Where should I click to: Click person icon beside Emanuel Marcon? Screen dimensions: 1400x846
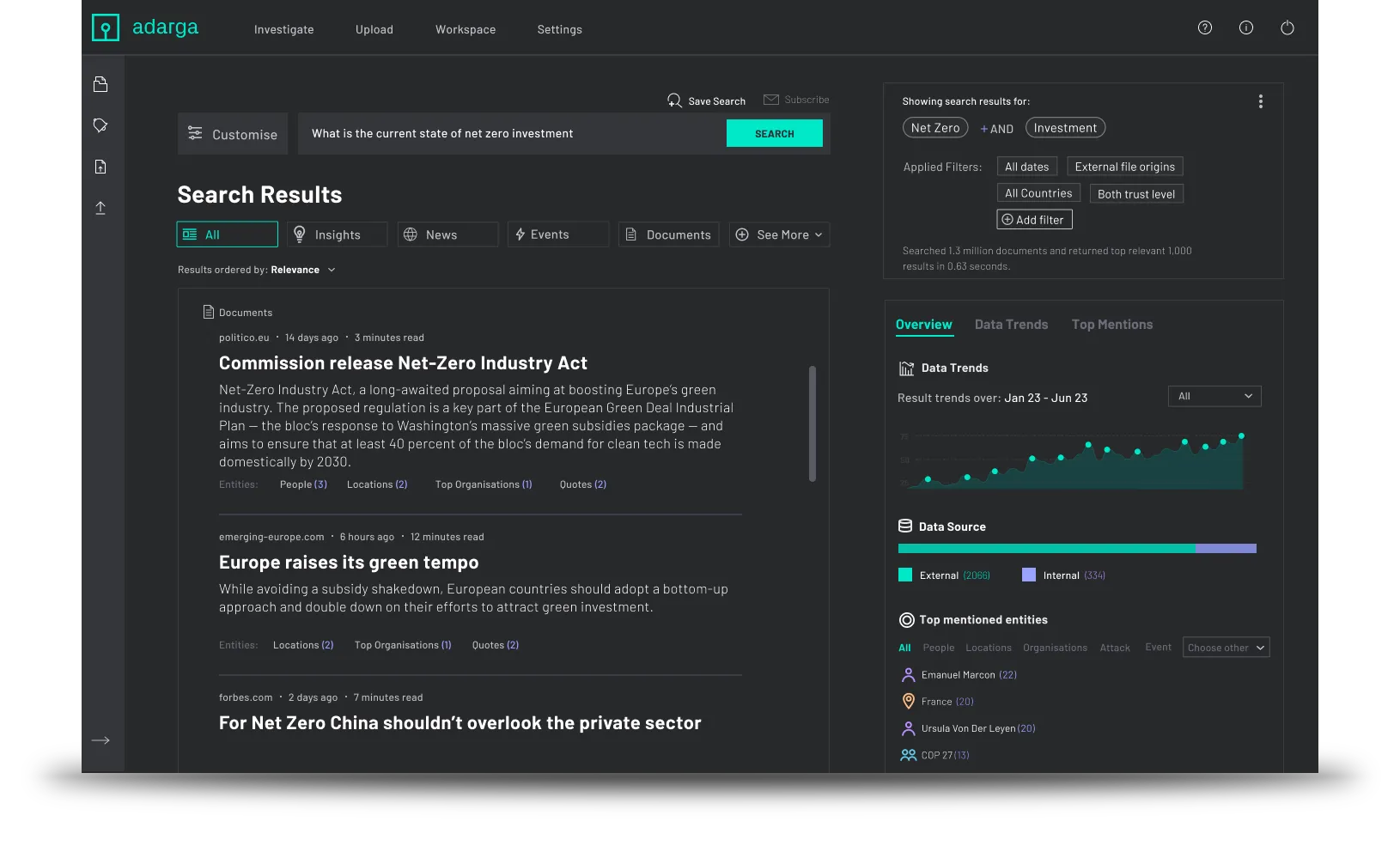point(908,675)
